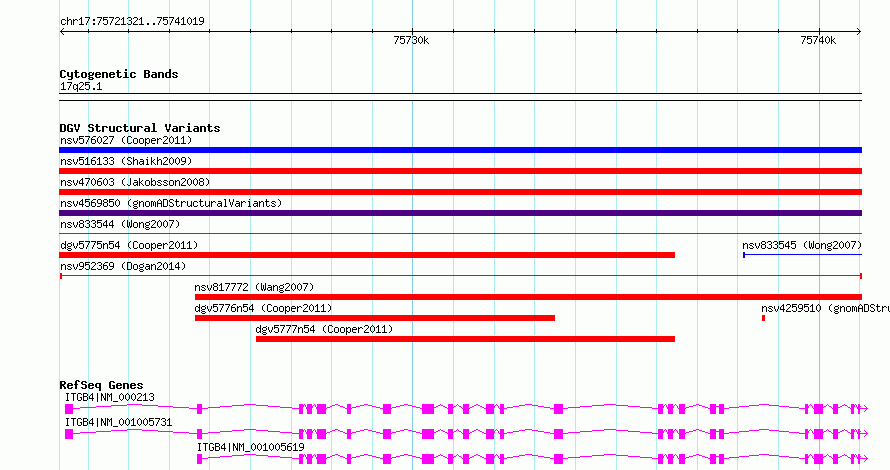This screenshot has height=470, width=890.
Task: Select the 17q25.1 cytogenetic band bar
Action: coord(460,97)
